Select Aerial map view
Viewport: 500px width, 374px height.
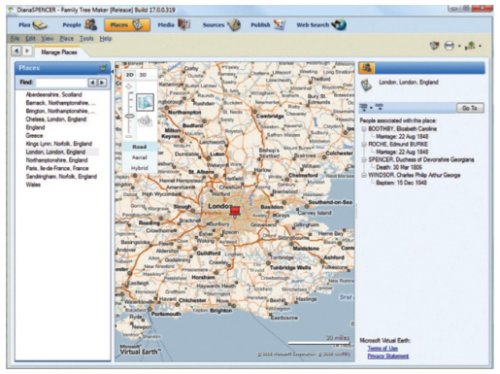(x=139, y=157)
